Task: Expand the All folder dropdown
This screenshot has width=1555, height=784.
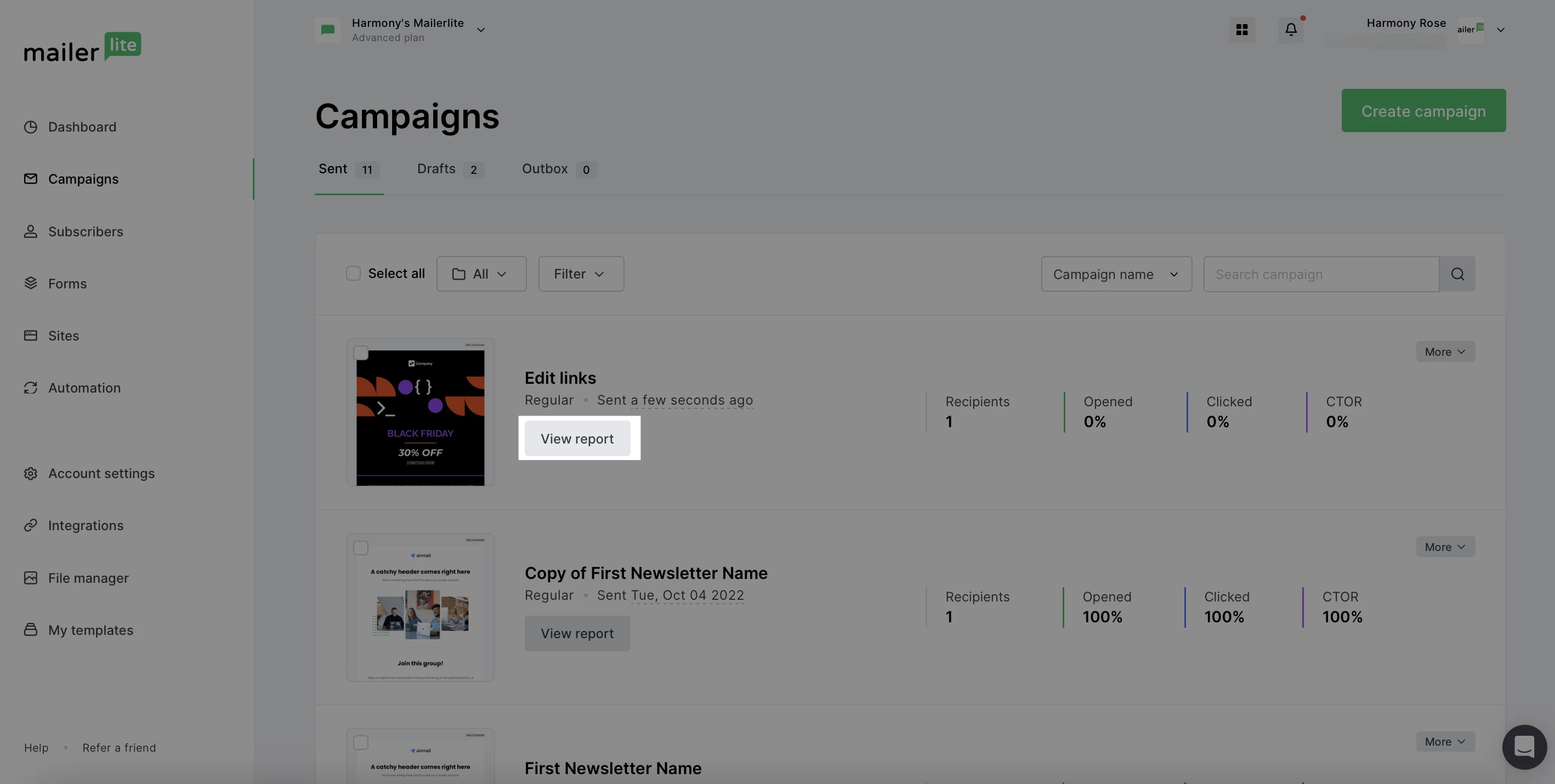Action: pyautogui.click(x=481, y=275)
